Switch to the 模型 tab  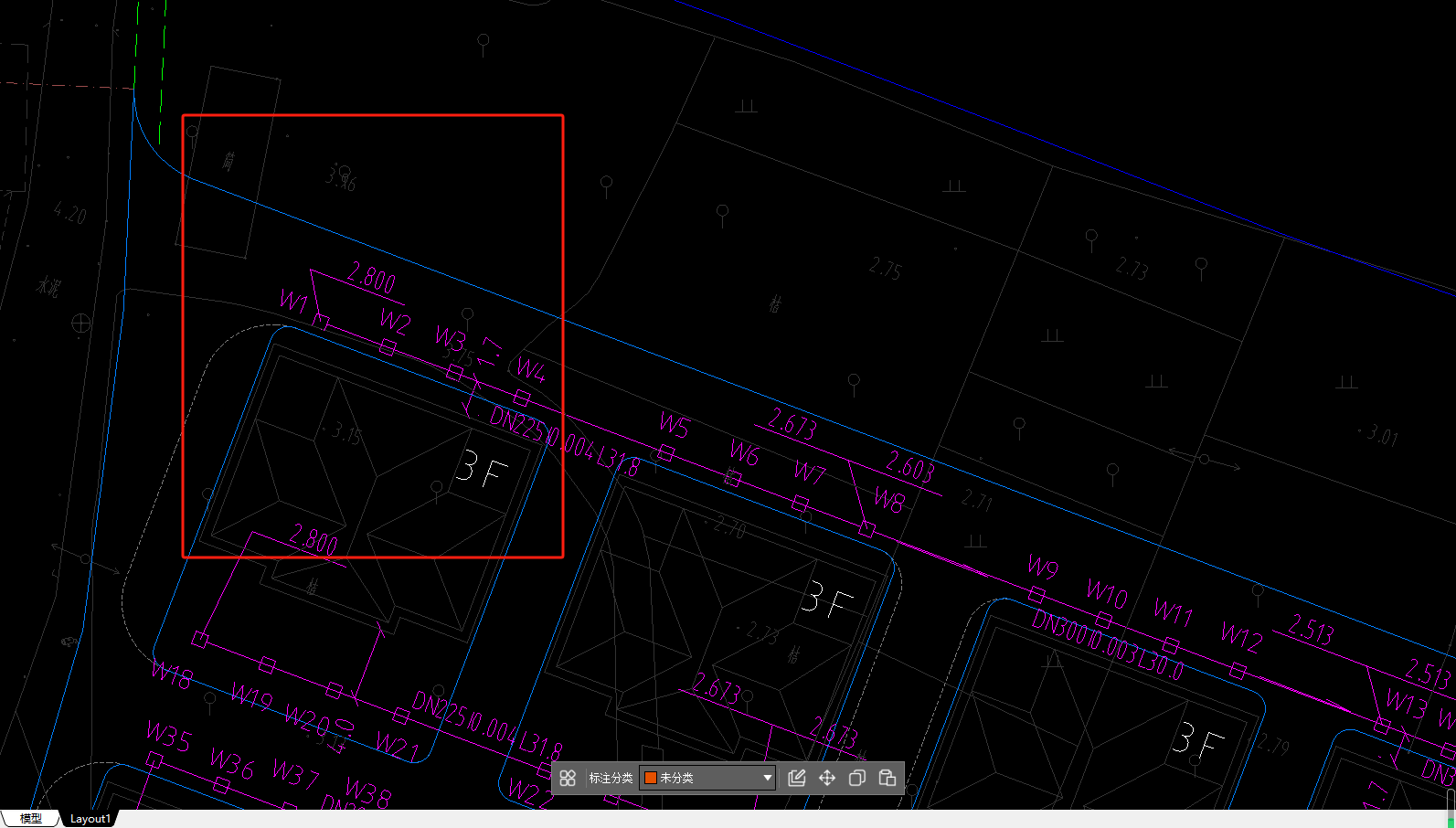(30, 818)
